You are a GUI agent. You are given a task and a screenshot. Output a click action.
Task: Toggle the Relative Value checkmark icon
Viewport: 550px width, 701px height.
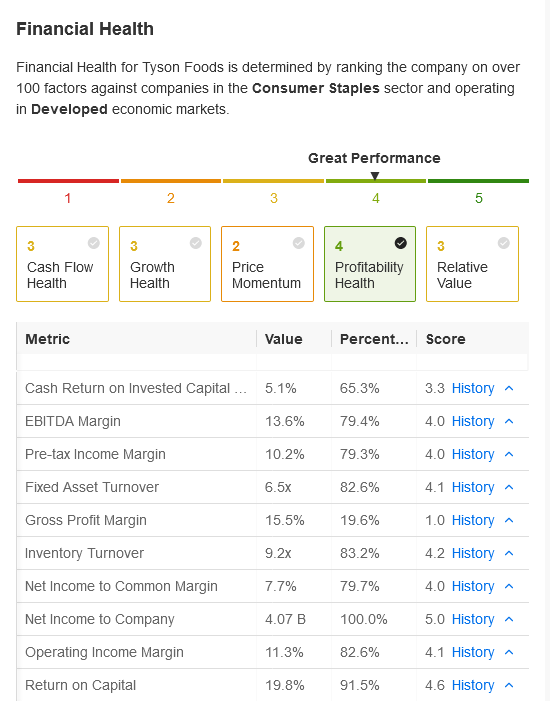point(503,243)
